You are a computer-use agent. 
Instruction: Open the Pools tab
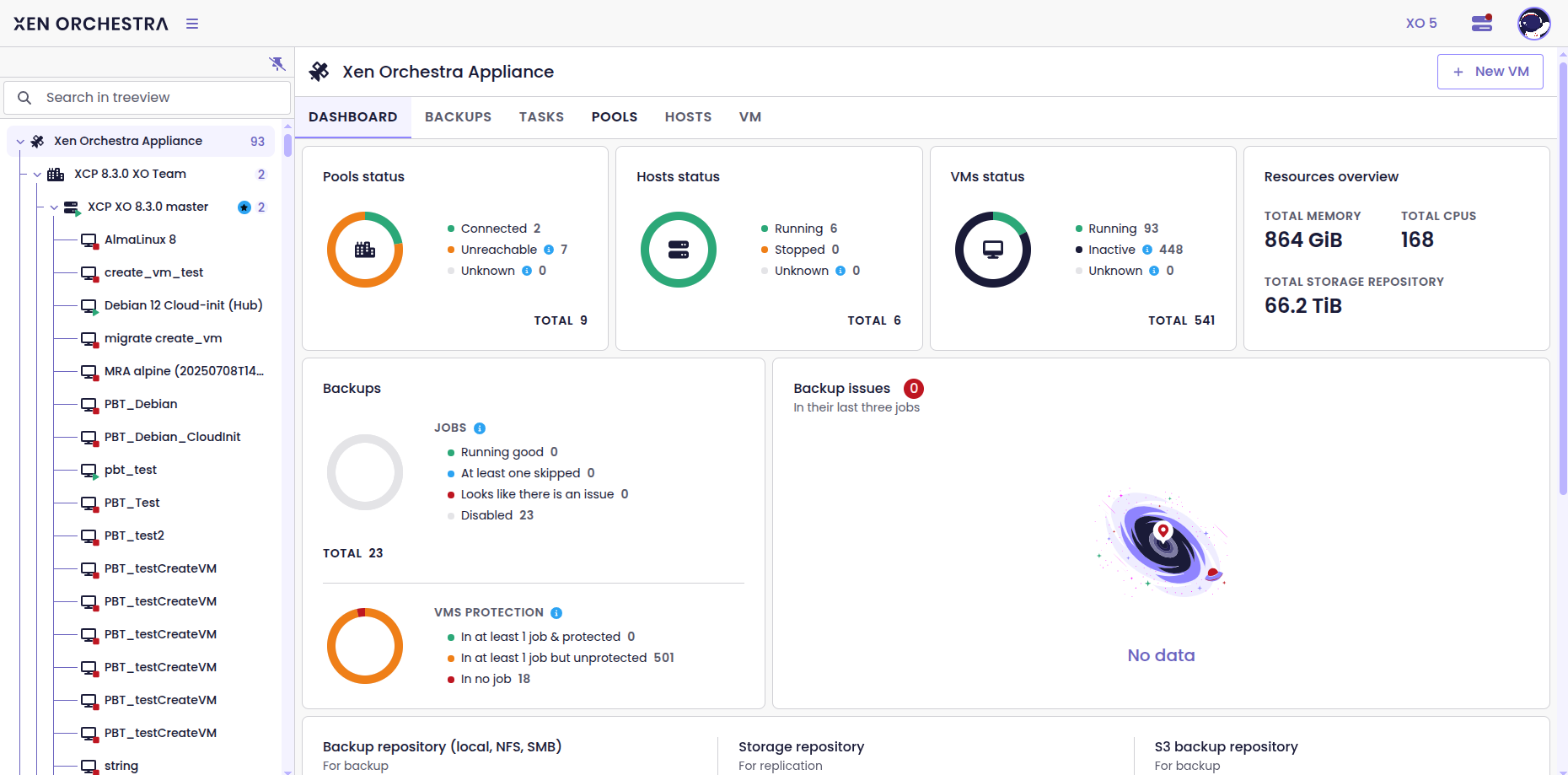(615, 117)
